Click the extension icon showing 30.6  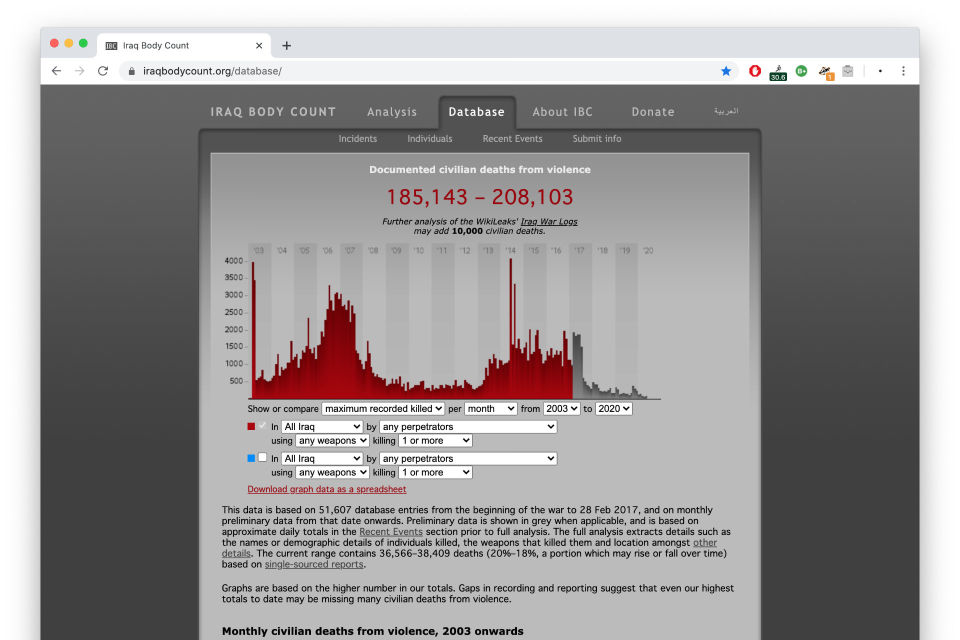pos(778,72)
